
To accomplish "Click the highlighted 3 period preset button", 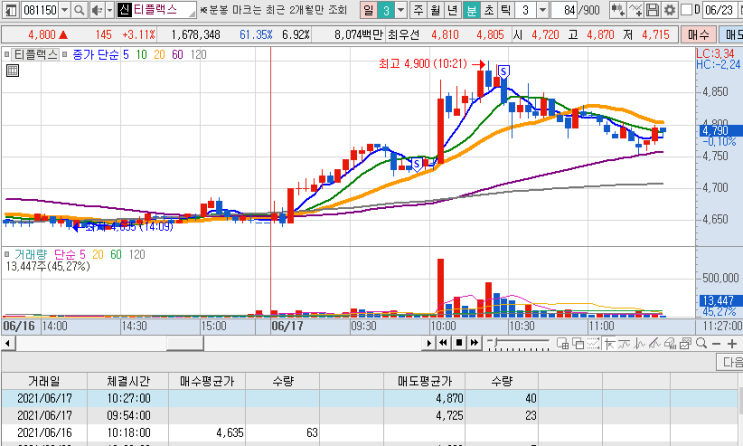I will [386, 10].
